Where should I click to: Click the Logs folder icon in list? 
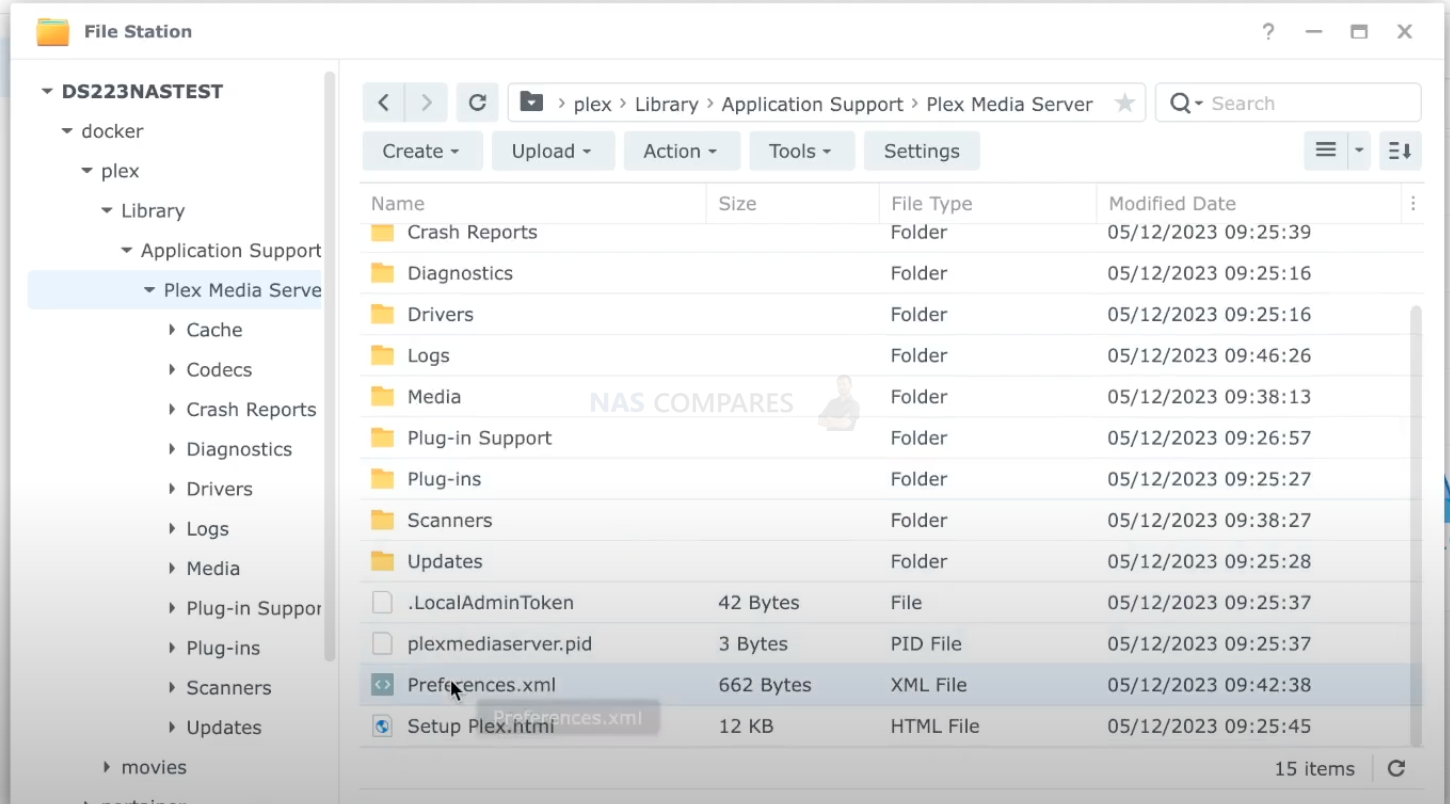382,355
